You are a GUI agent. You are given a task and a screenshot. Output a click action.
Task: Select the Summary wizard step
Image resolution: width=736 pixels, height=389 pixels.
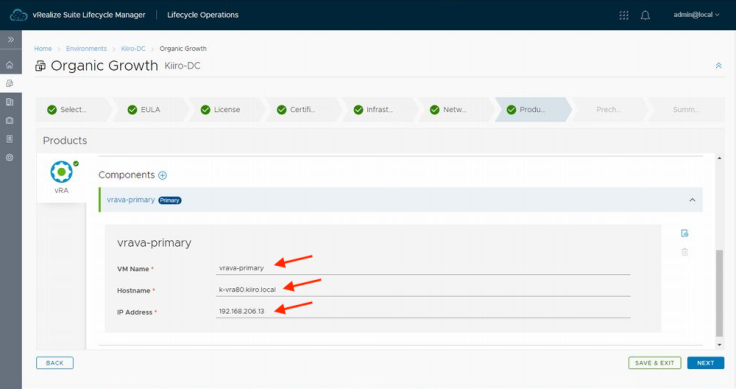(x=686, y=109)
